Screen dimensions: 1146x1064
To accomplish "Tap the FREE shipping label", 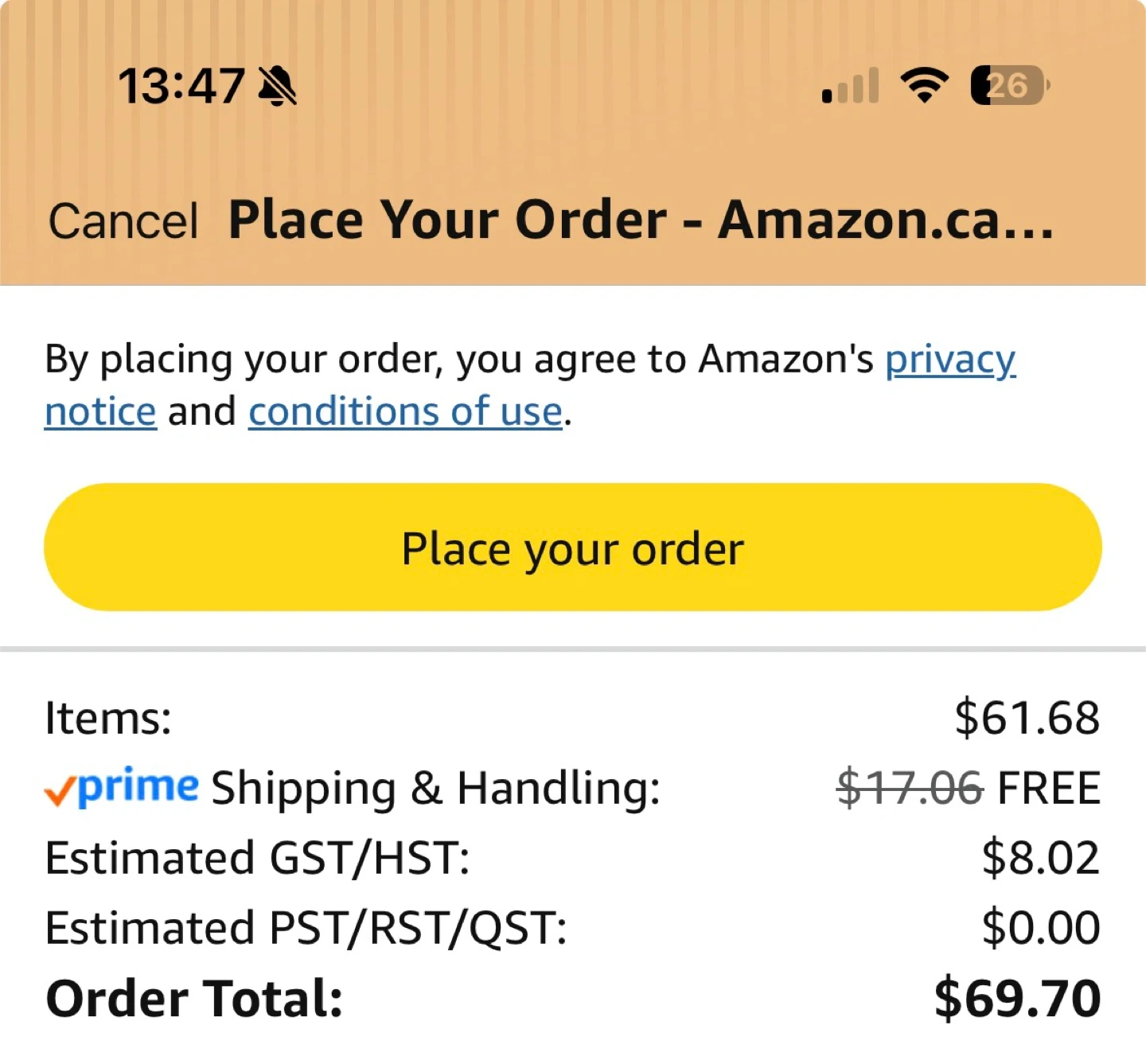I will point(1049,788).
